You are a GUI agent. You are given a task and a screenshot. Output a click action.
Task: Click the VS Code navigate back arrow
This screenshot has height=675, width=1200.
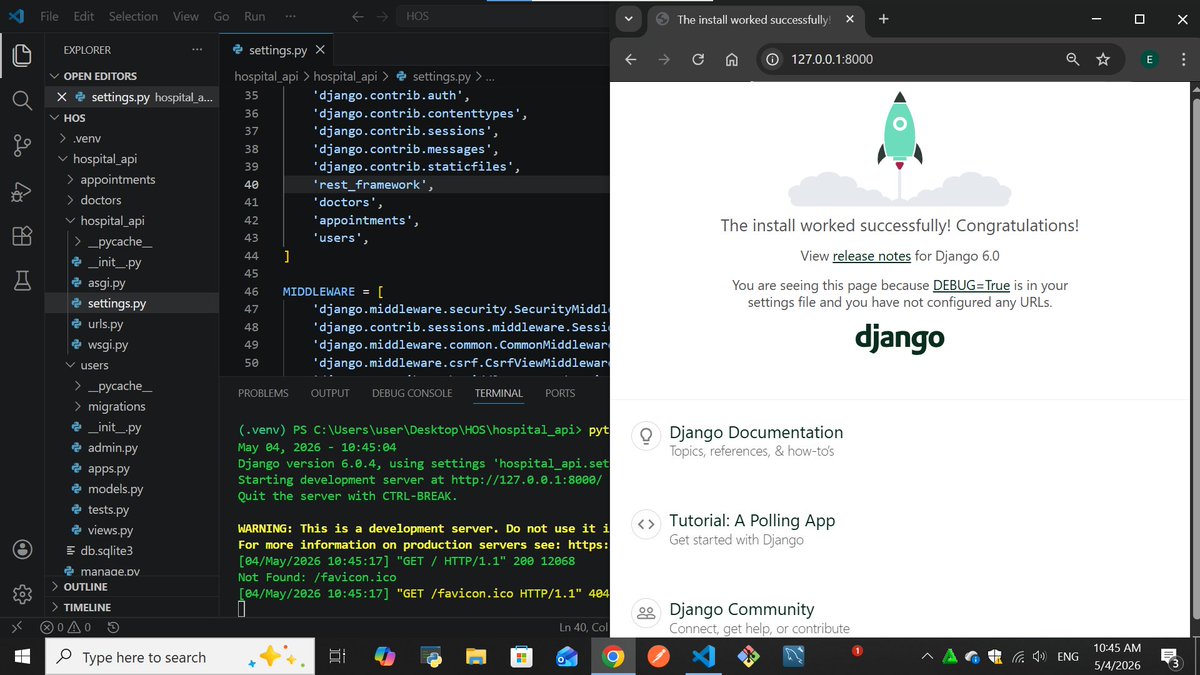click(x=358, y=17)
